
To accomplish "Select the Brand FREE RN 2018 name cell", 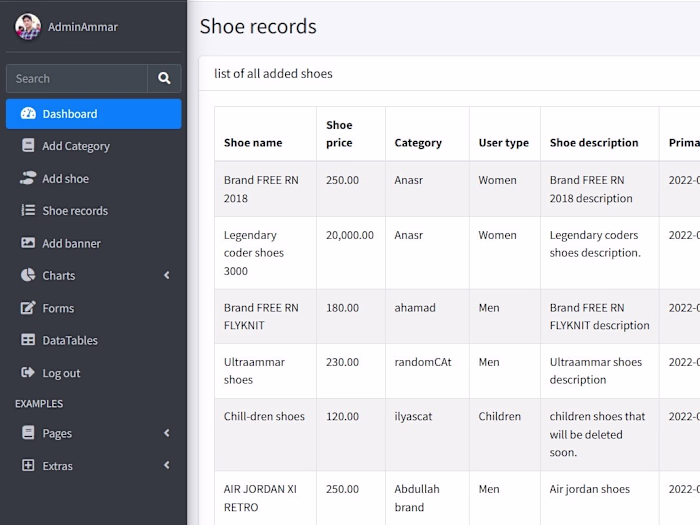I will click(265, 189).
